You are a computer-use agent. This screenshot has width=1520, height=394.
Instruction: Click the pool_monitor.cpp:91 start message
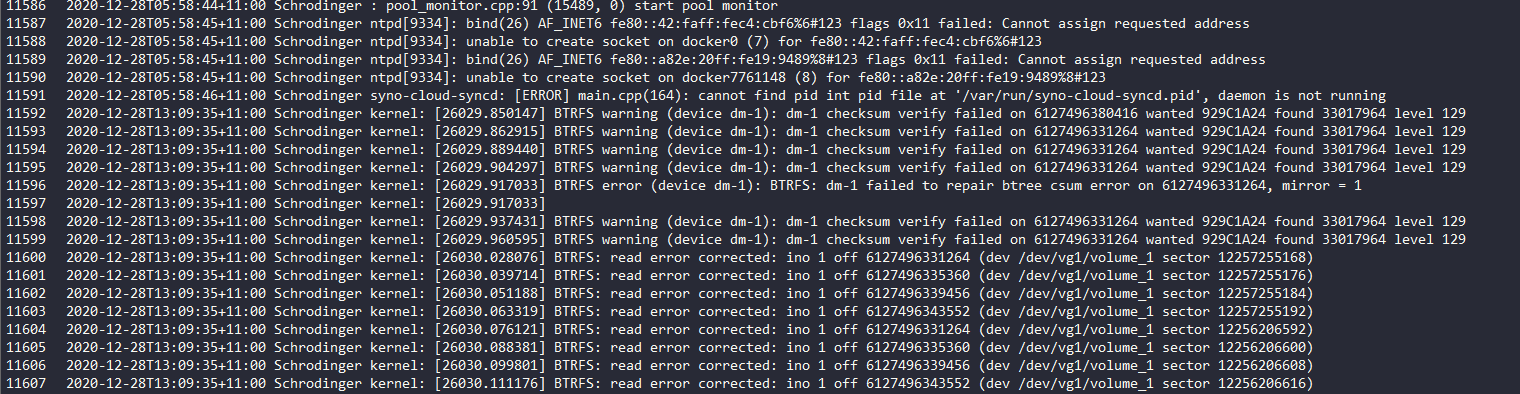coord(577,5)
